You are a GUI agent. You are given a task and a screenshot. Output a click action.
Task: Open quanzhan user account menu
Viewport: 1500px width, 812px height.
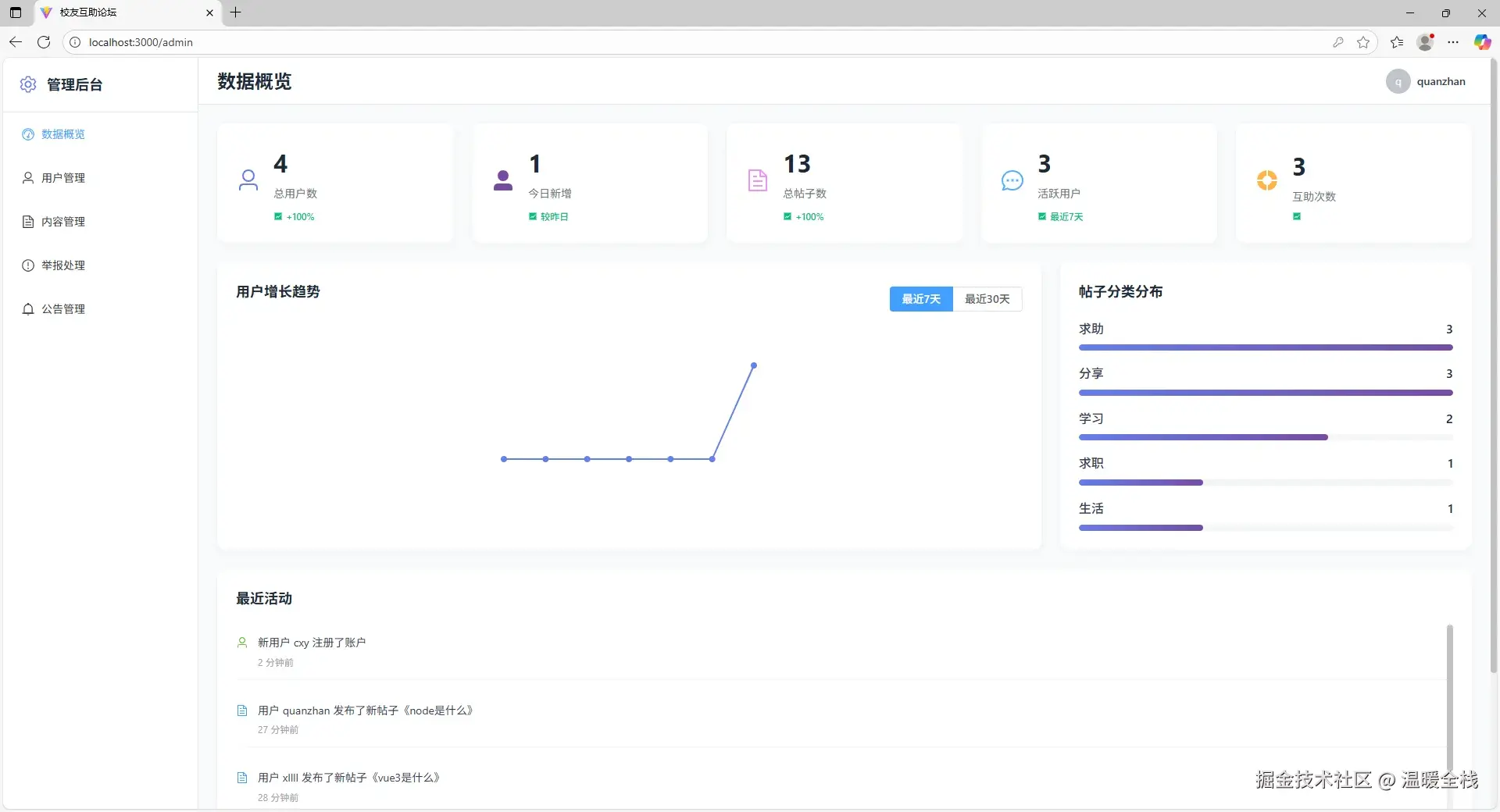[1427, 81]
